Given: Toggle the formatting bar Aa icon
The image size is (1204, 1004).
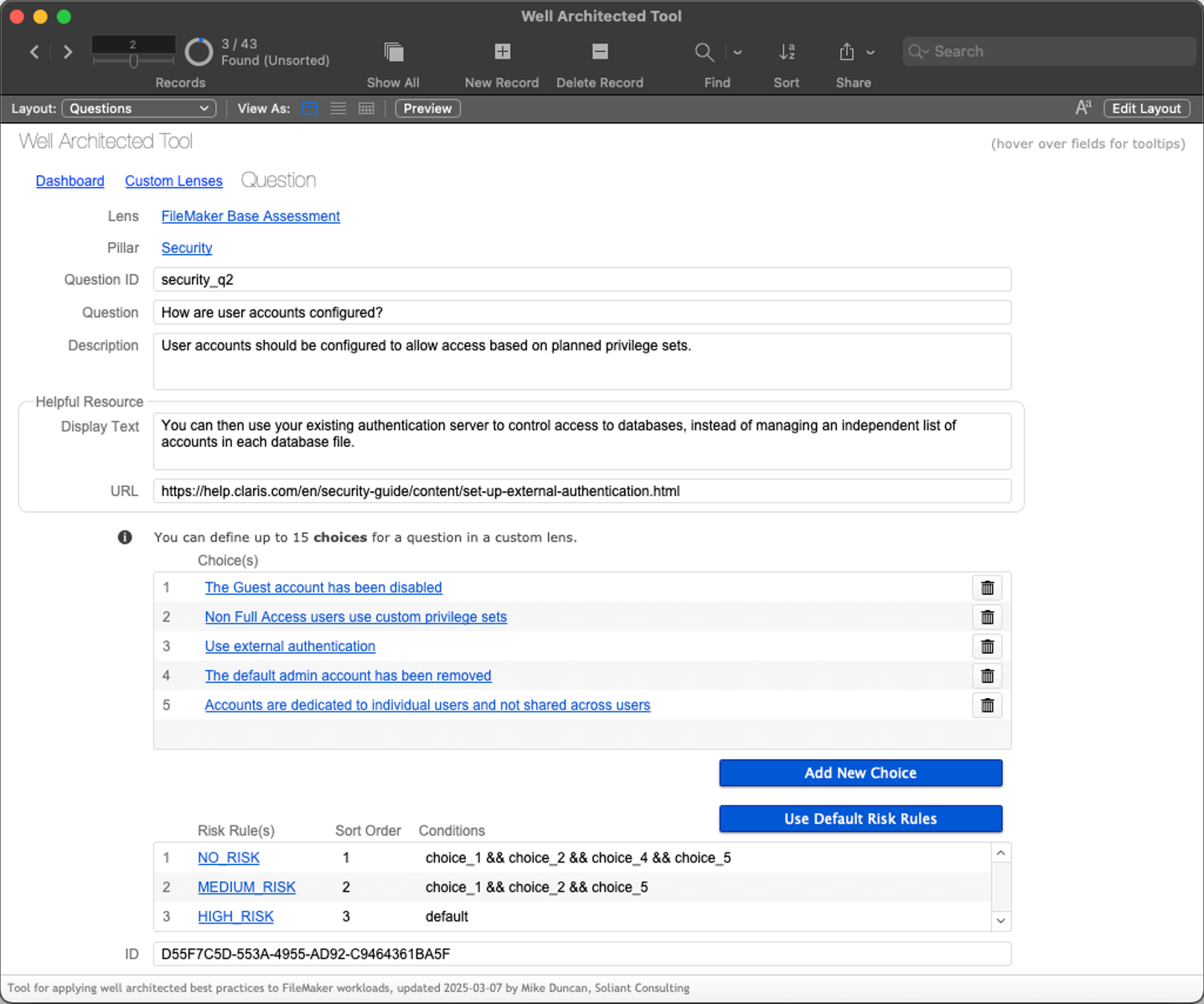Looking at the screenshot, I should tap(1083, 107).
